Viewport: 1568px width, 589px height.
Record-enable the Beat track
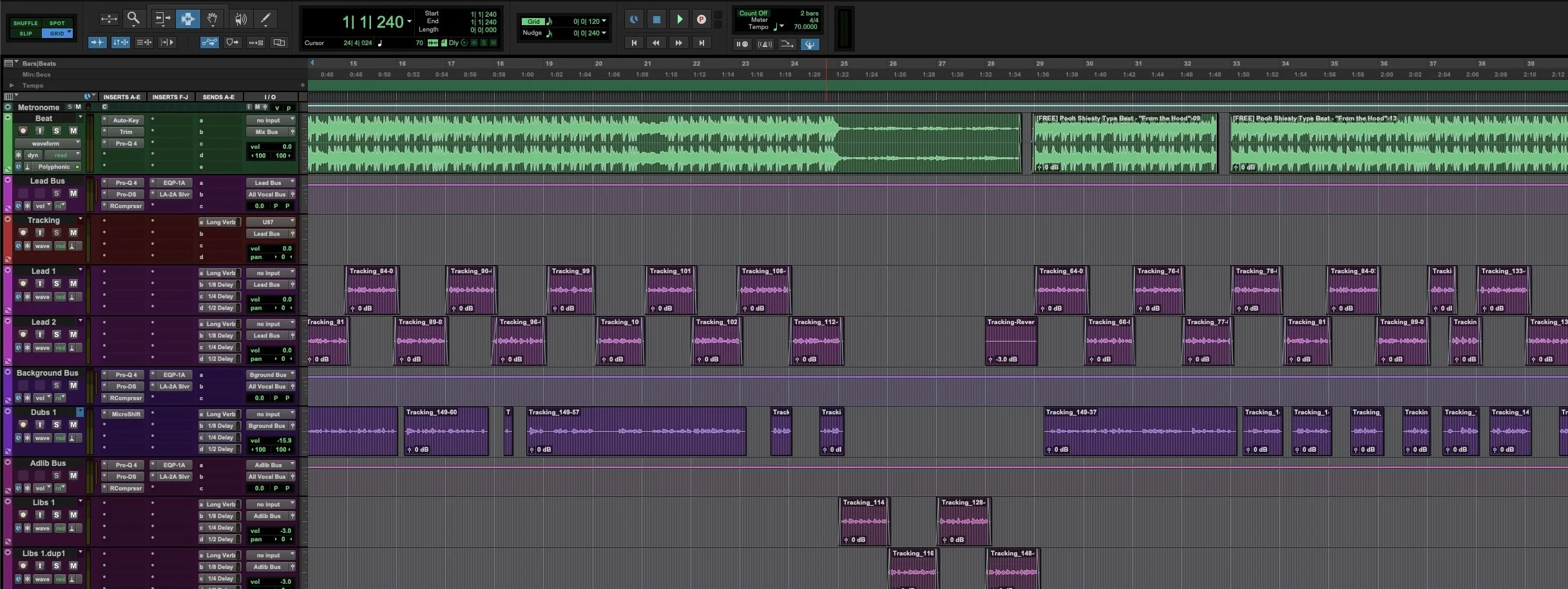click(23, 131)
